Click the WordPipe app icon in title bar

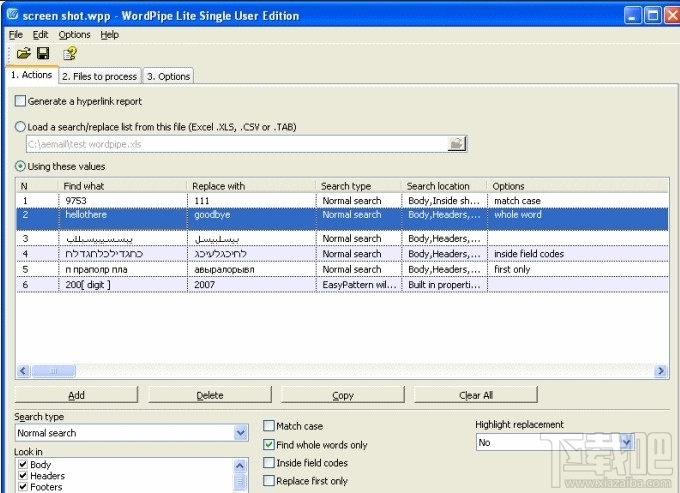pyautogui.click(x=13, y=15)
